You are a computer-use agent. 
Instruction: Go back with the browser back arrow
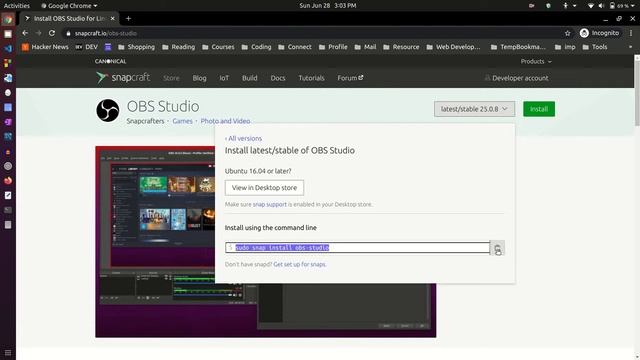[25, 33]
